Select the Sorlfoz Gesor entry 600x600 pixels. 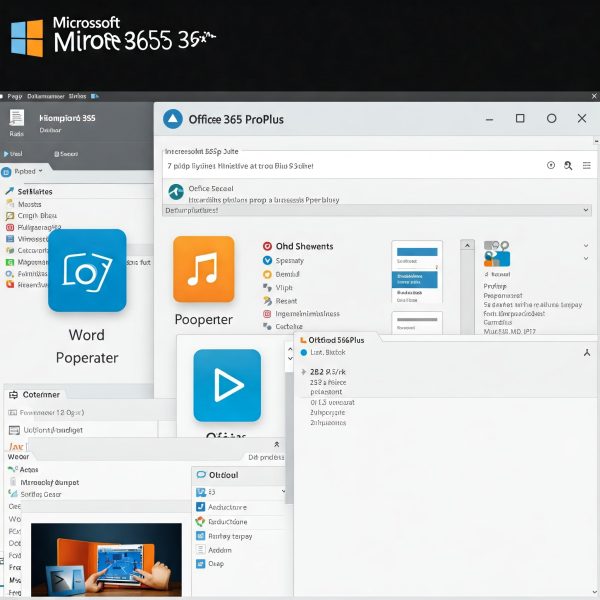(x=41, y=494)
